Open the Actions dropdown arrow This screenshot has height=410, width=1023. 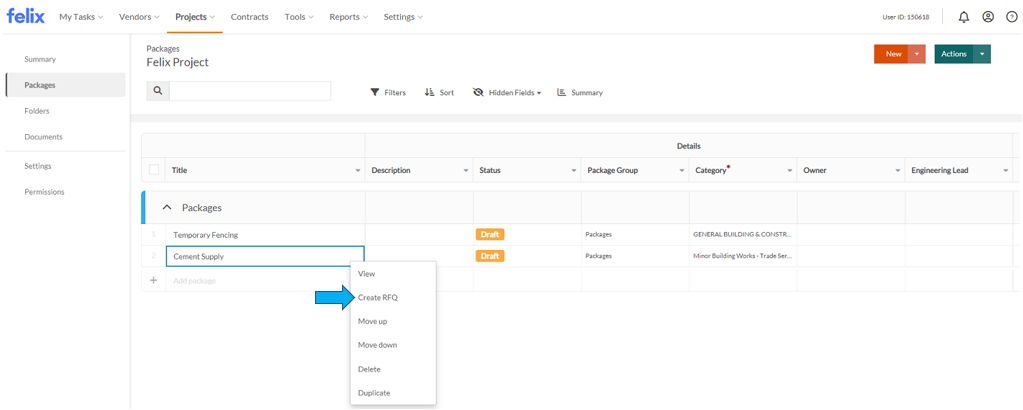click(x=982, y=54)
